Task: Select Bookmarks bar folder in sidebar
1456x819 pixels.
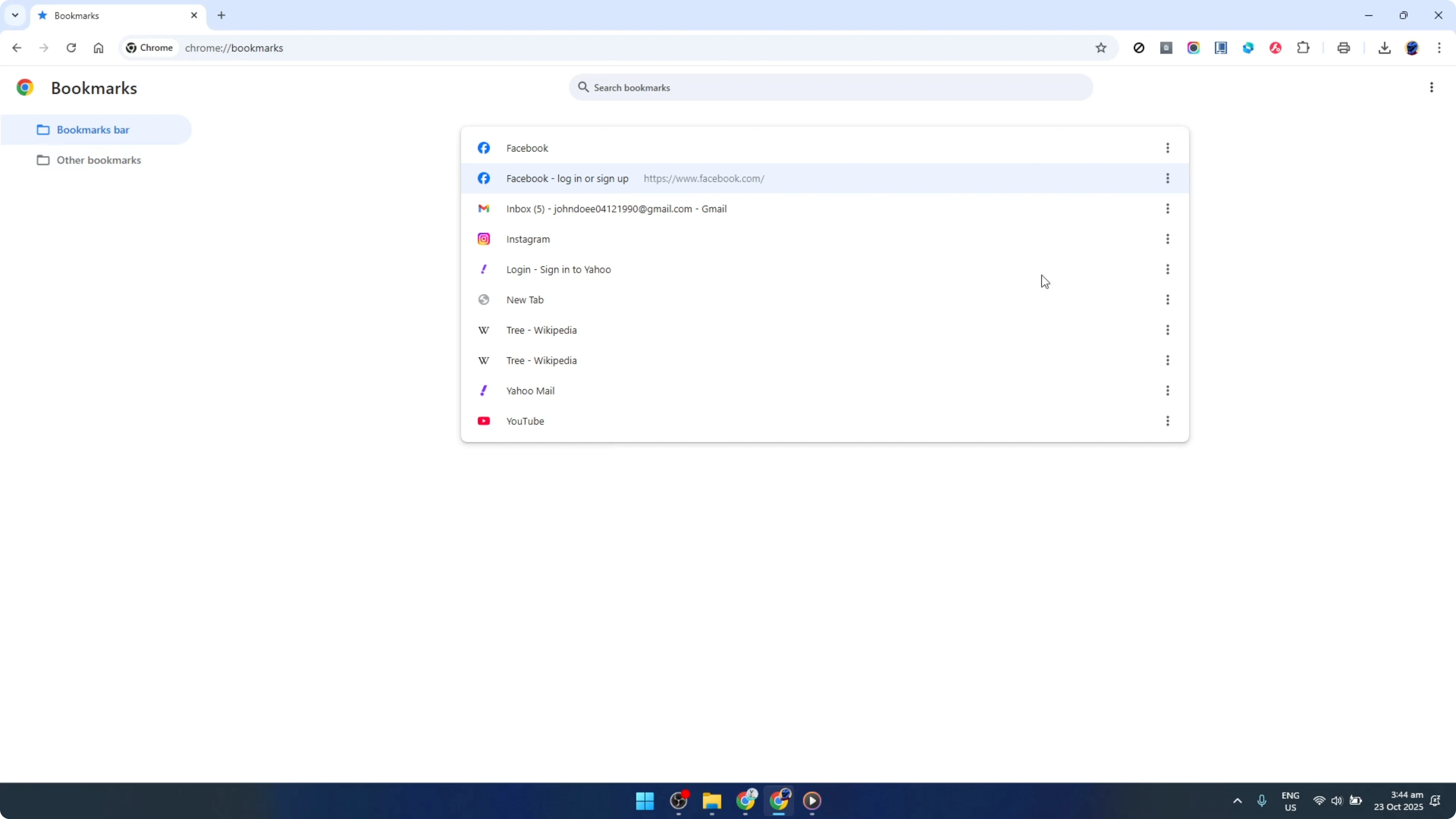Action: tap(96, 130)
